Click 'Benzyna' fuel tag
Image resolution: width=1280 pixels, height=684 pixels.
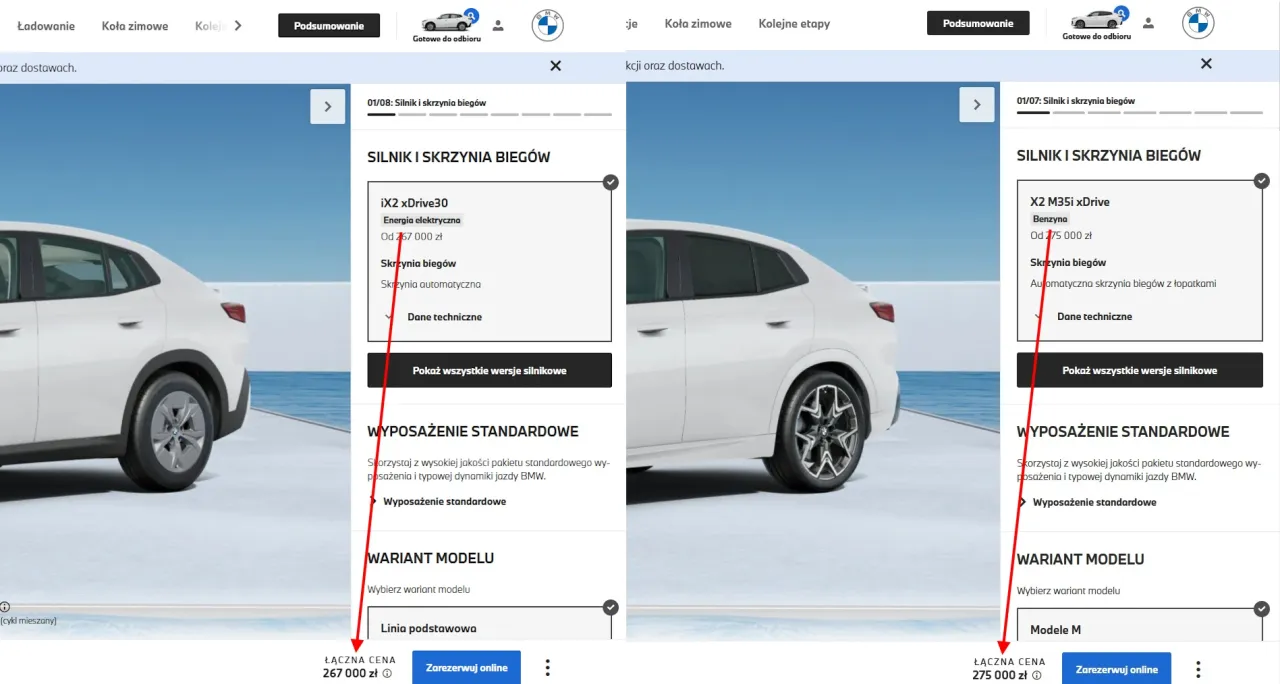[1050, 219]
